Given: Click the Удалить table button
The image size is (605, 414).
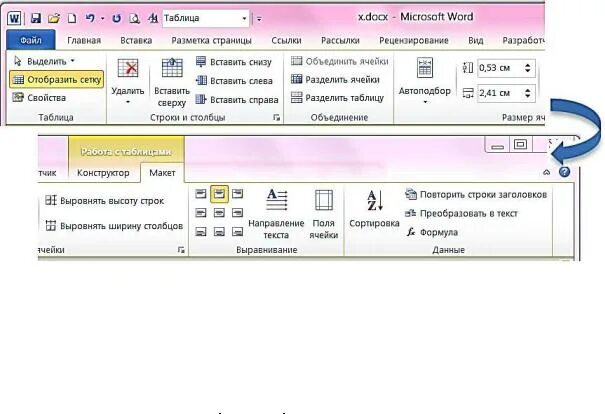Looking at the screenshot, I should point(128,81).
